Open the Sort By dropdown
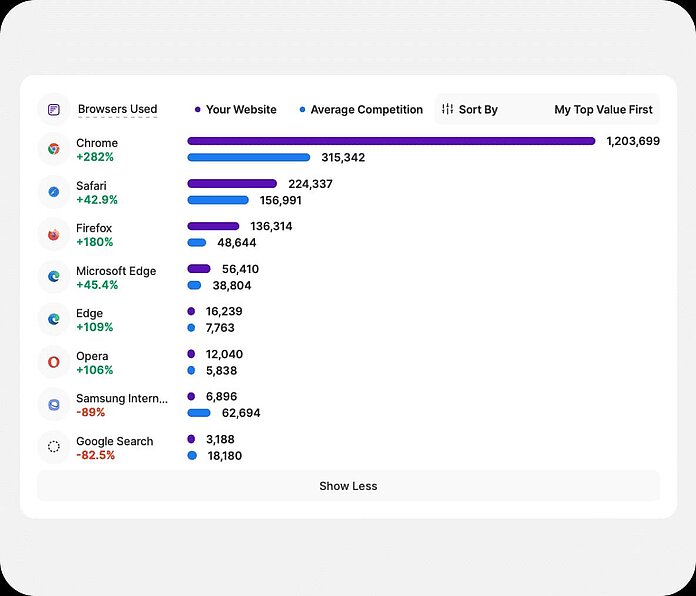This screenshot has height=596, width=696. click(x=470, y=109)
